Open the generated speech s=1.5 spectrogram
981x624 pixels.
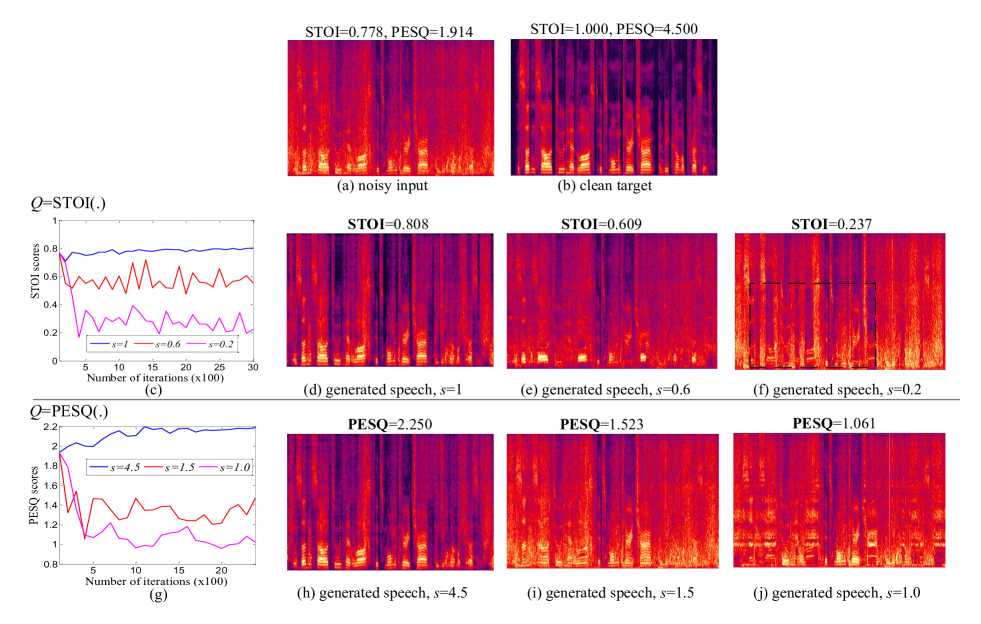(x=612, y=501)
